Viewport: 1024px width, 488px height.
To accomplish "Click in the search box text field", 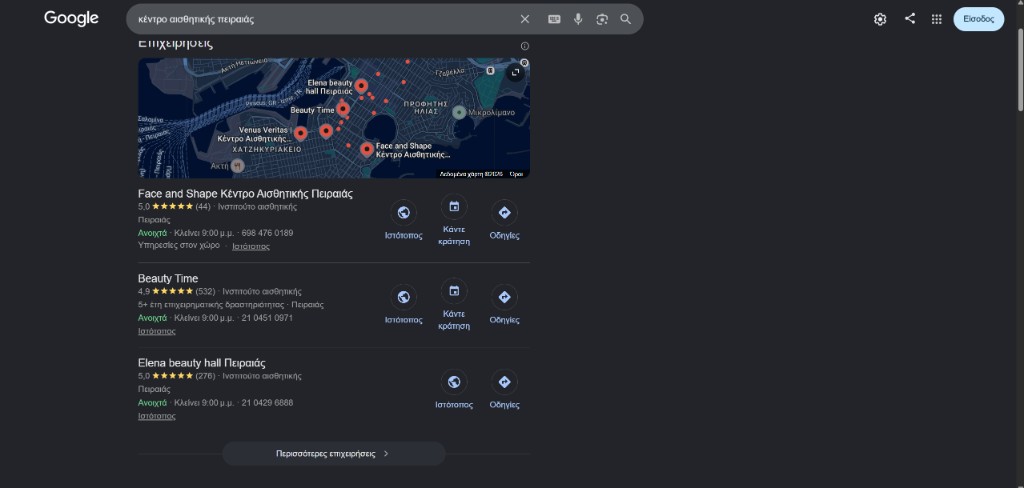I will click(x=323, y=19).
